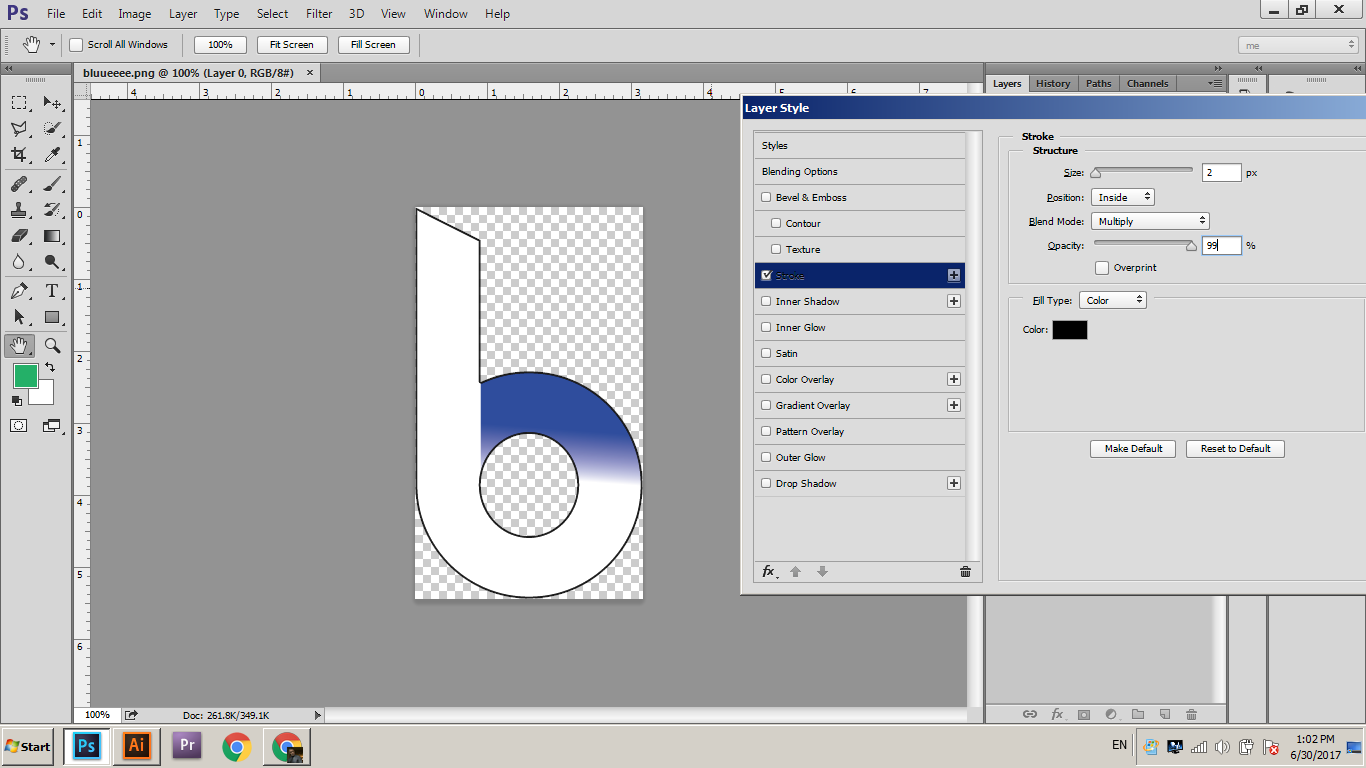This screenshot has height=768, width=1366.
Task: Select the Polygonal Lasso tool
Action: coord(19,128)
